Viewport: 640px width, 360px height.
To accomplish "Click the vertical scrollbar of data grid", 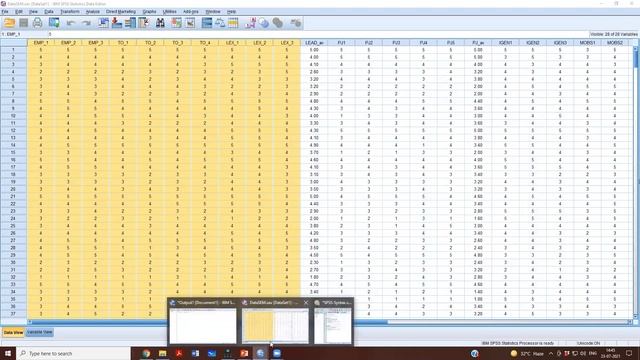I will (x=635, y=182).
